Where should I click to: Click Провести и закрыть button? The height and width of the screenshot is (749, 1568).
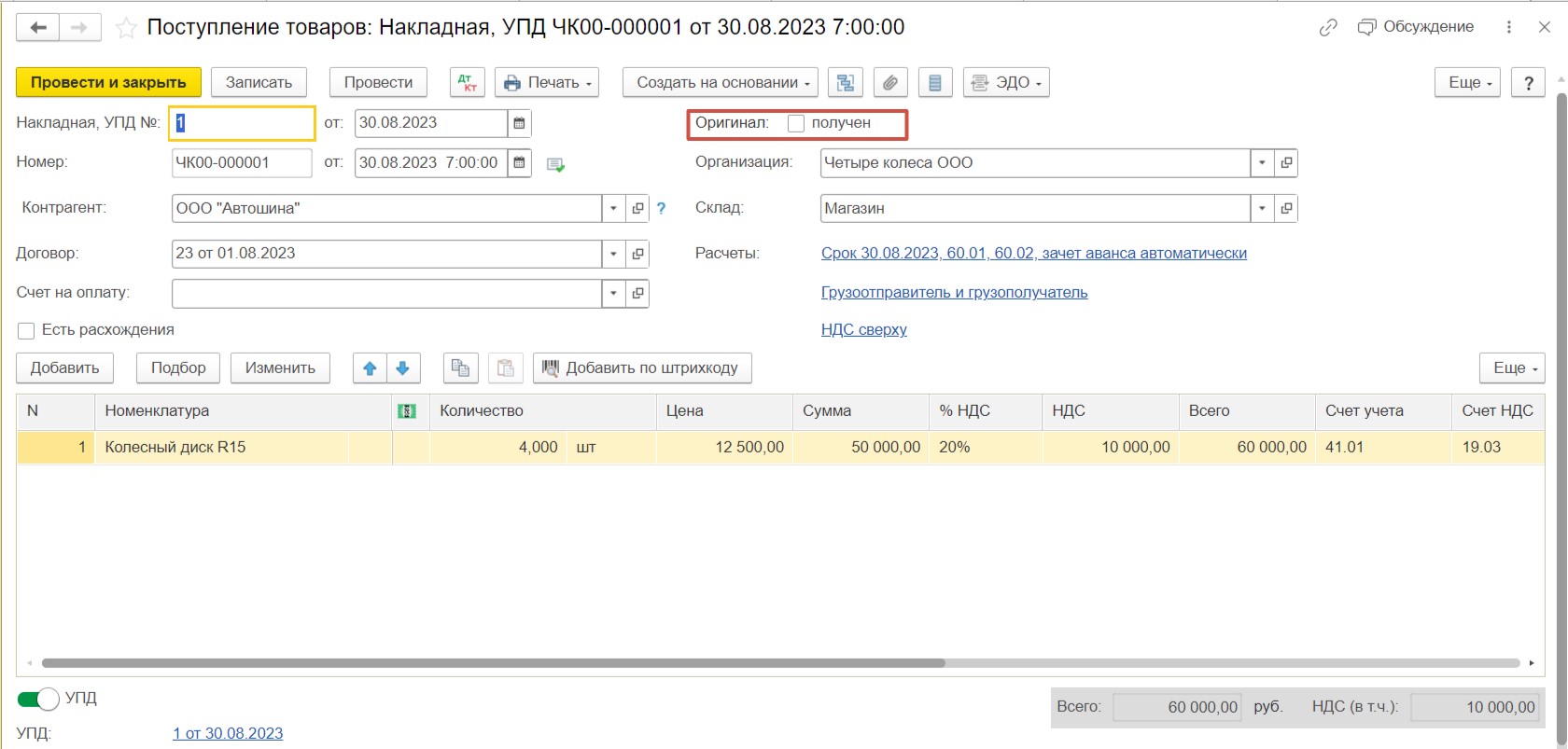(x=108, y=83)
